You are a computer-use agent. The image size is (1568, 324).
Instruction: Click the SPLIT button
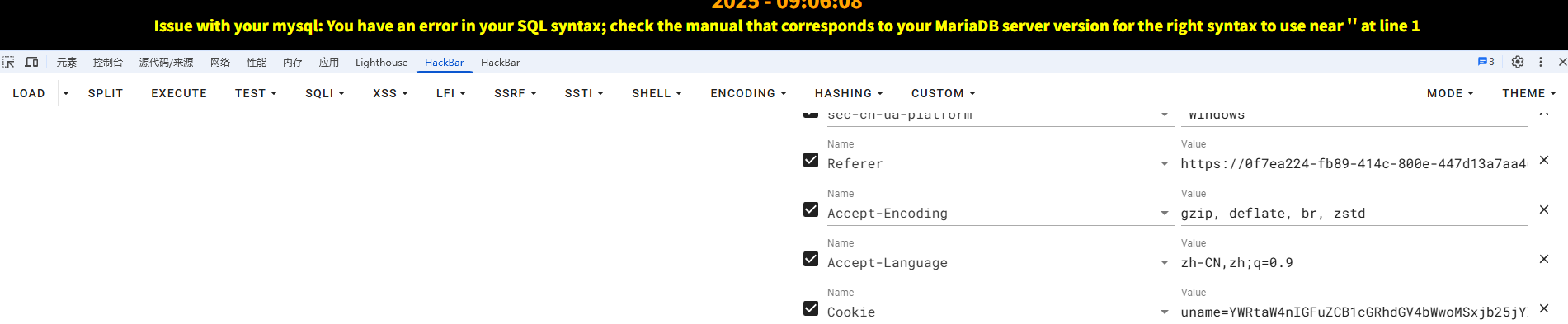coord(106,93)
